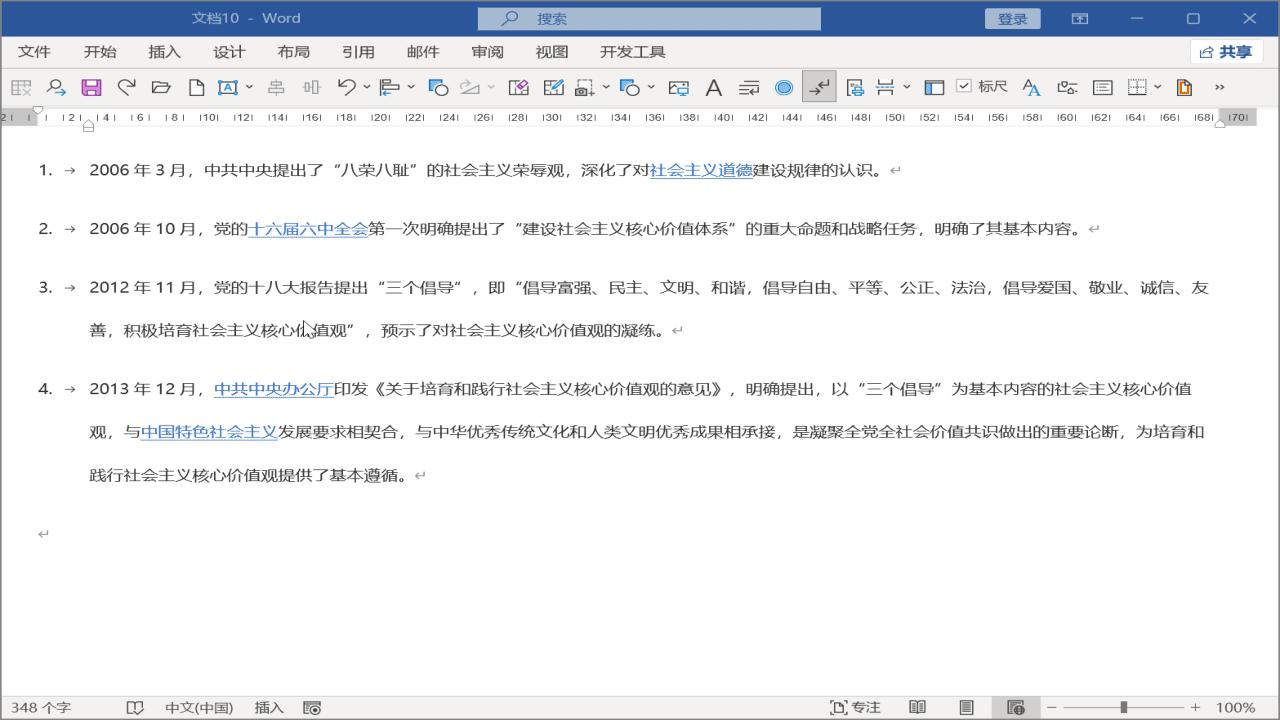
Task: Create a new blank document
Action: pos(197,87)
